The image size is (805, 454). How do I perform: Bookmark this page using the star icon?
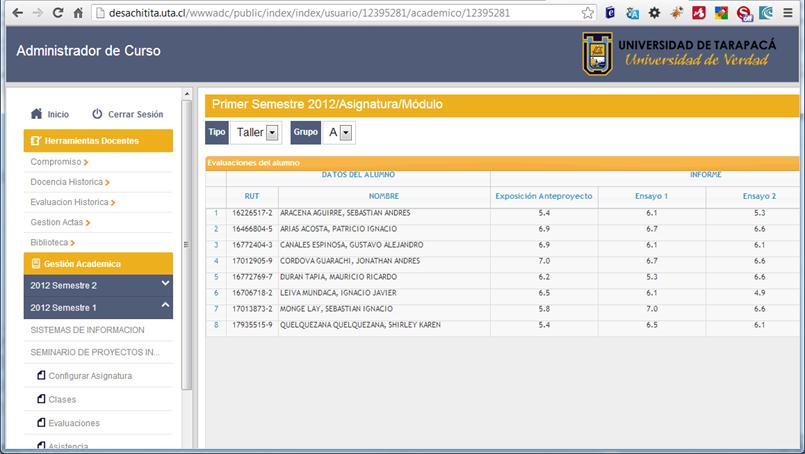588,13
